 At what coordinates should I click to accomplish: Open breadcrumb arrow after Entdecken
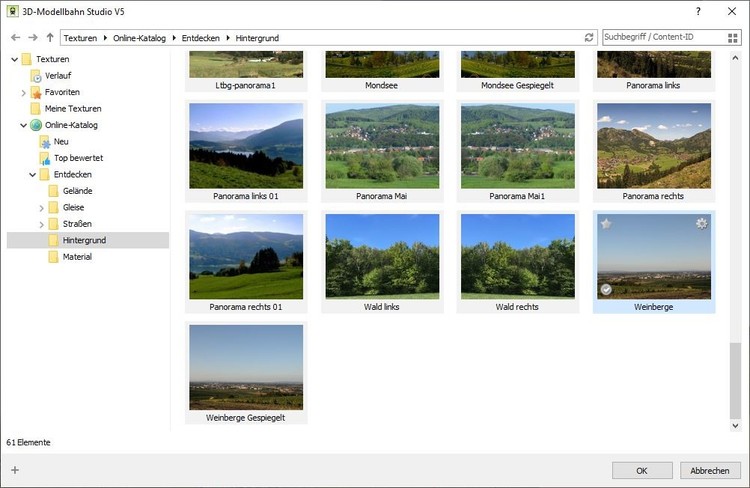pyautogui.click(x=228, y=38)
